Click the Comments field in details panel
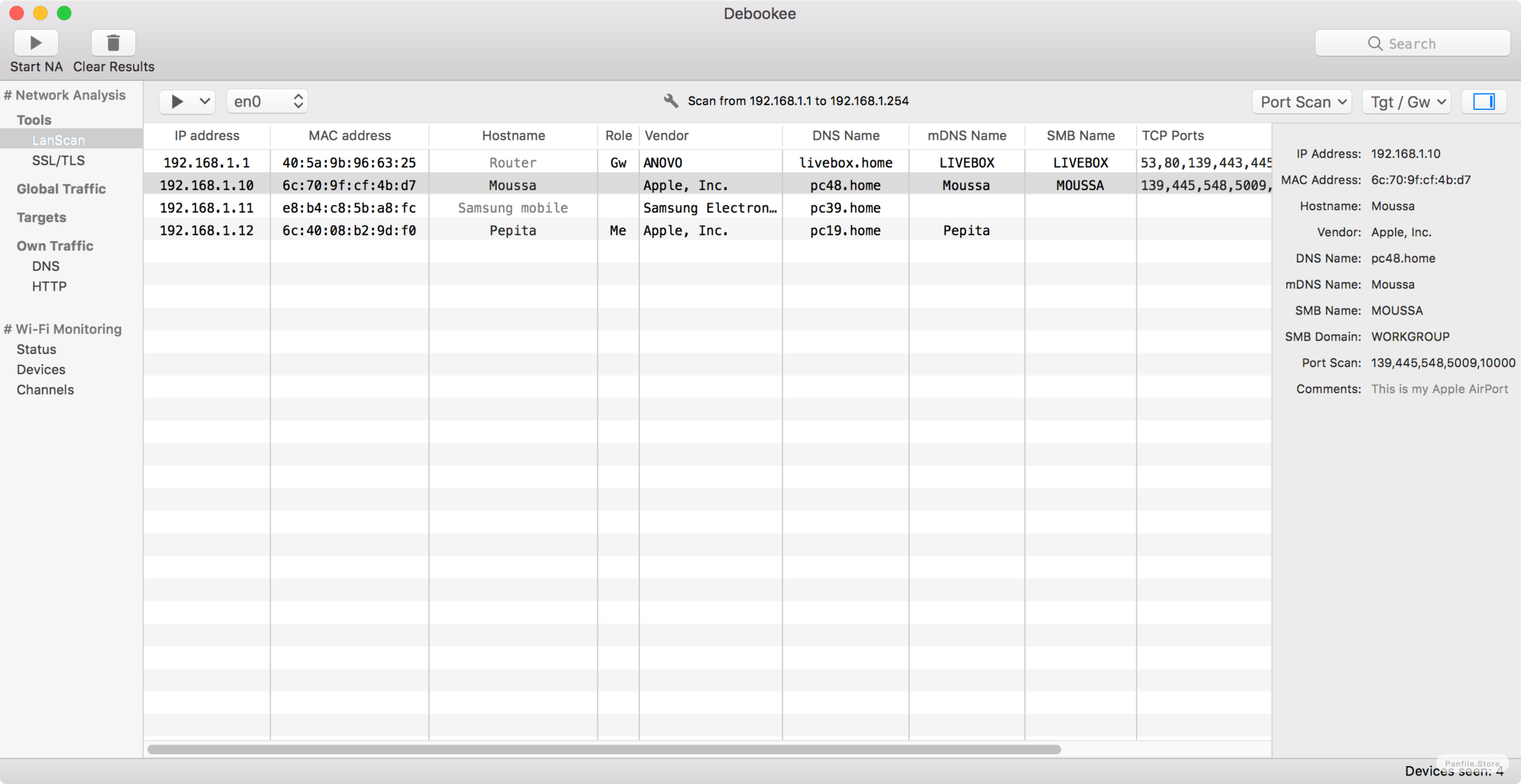The height and width of the screenshot is (784, 1521). tap(1439, 388)
